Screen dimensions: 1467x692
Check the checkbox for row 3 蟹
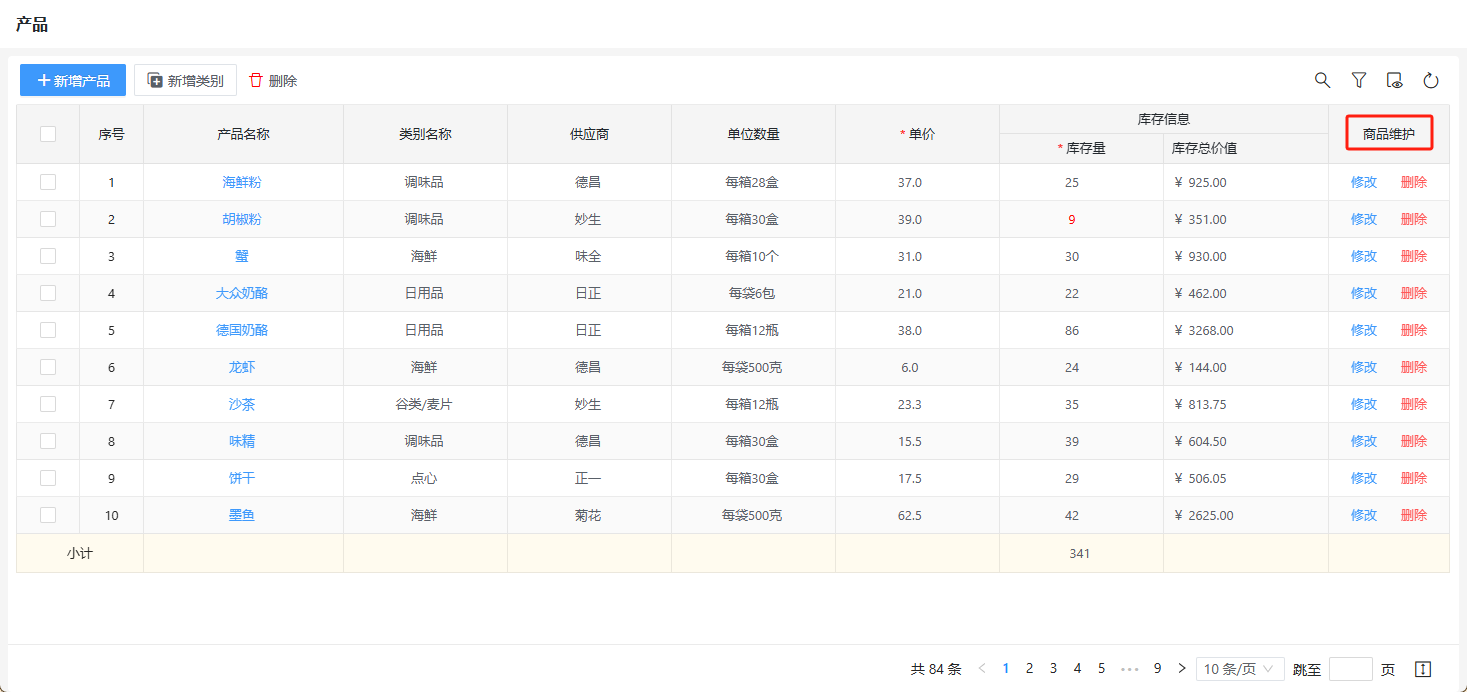coord(48,256)
